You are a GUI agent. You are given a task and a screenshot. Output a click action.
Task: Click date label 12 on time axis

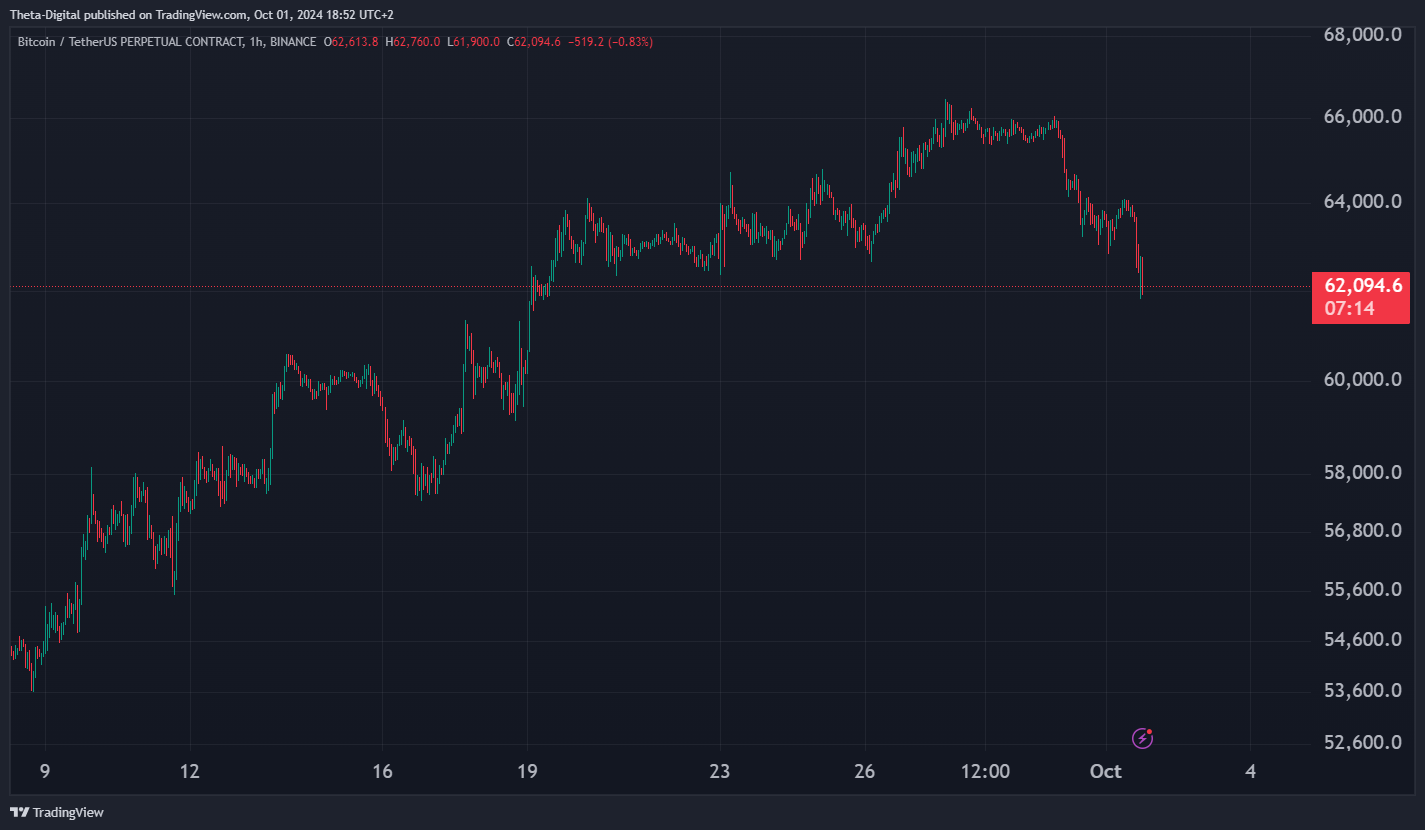point(189,771)
